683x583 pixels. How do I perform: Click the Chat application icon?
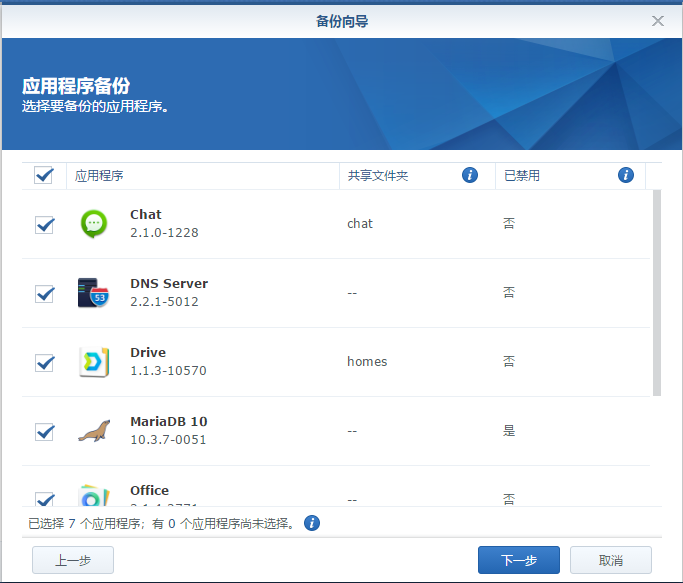pos(94,224)
